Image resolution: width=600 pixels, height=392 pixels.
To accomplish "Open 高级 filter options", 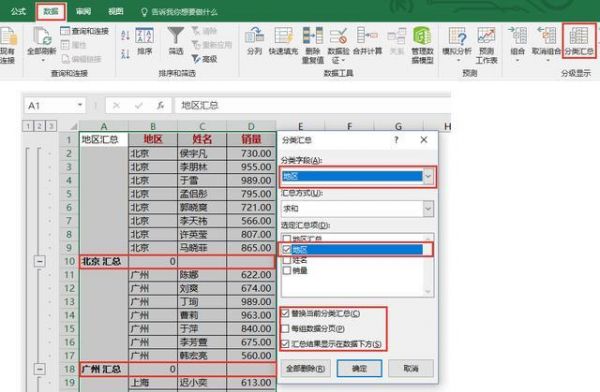I will [x=205, y=59].
